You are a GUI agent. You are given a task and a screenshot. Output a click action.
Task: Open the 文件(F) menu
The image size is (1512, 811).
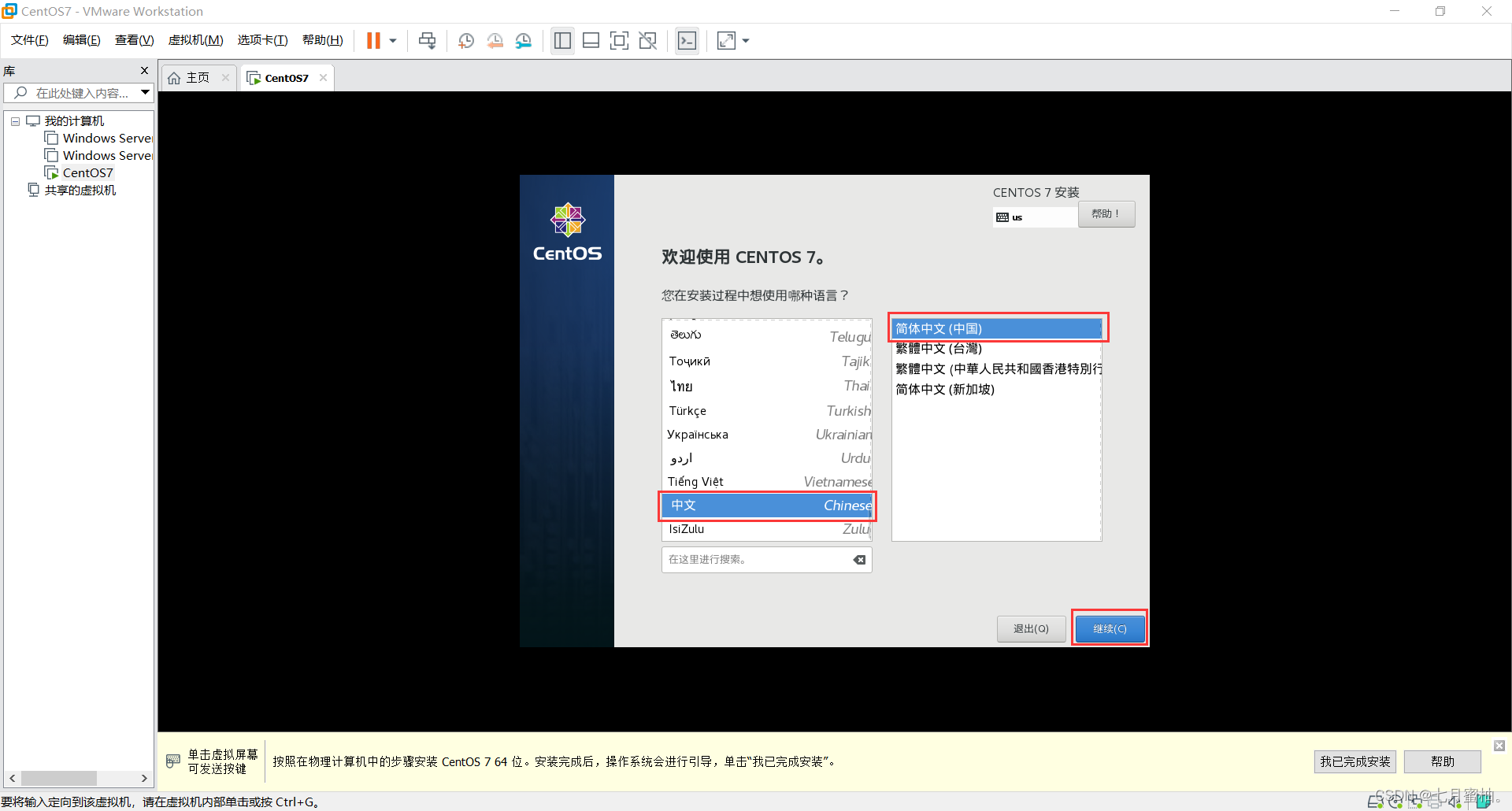[x=30, y=40]
